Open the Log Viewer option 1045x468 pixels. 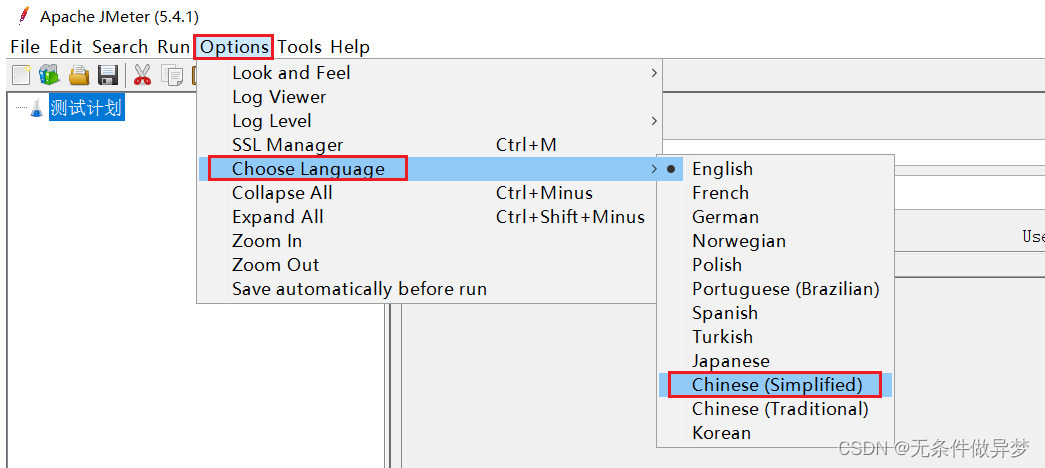430,97
